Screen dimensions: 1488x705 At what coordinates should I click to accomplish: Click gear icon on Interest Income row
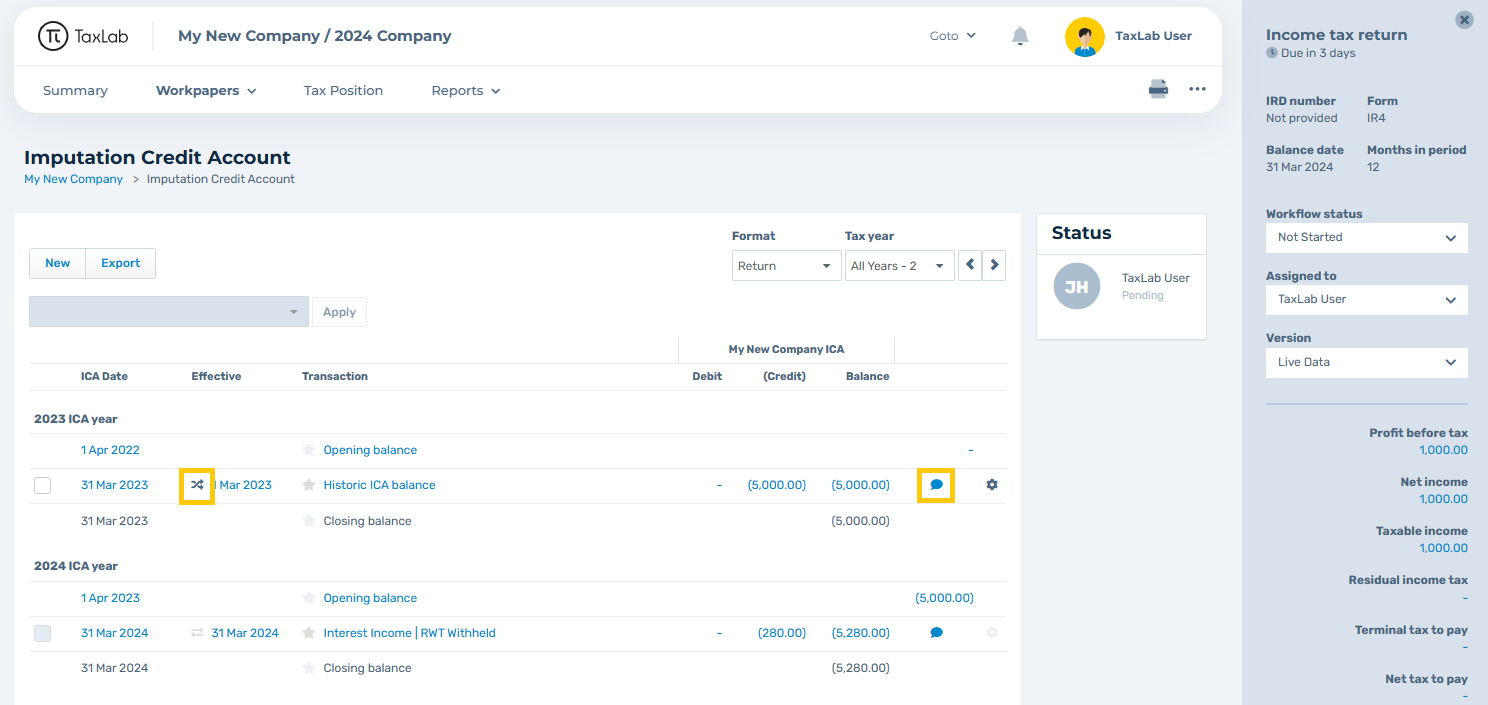click(x=992, y=633)
